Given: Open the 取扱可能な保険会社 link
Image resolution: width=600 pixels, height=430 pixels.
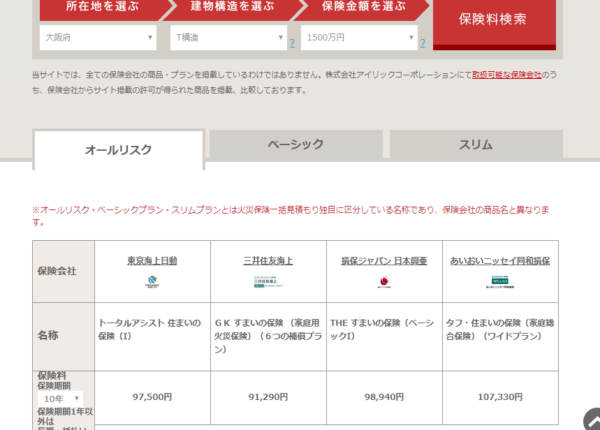Looking at the screenshot, I should (506, 75).
